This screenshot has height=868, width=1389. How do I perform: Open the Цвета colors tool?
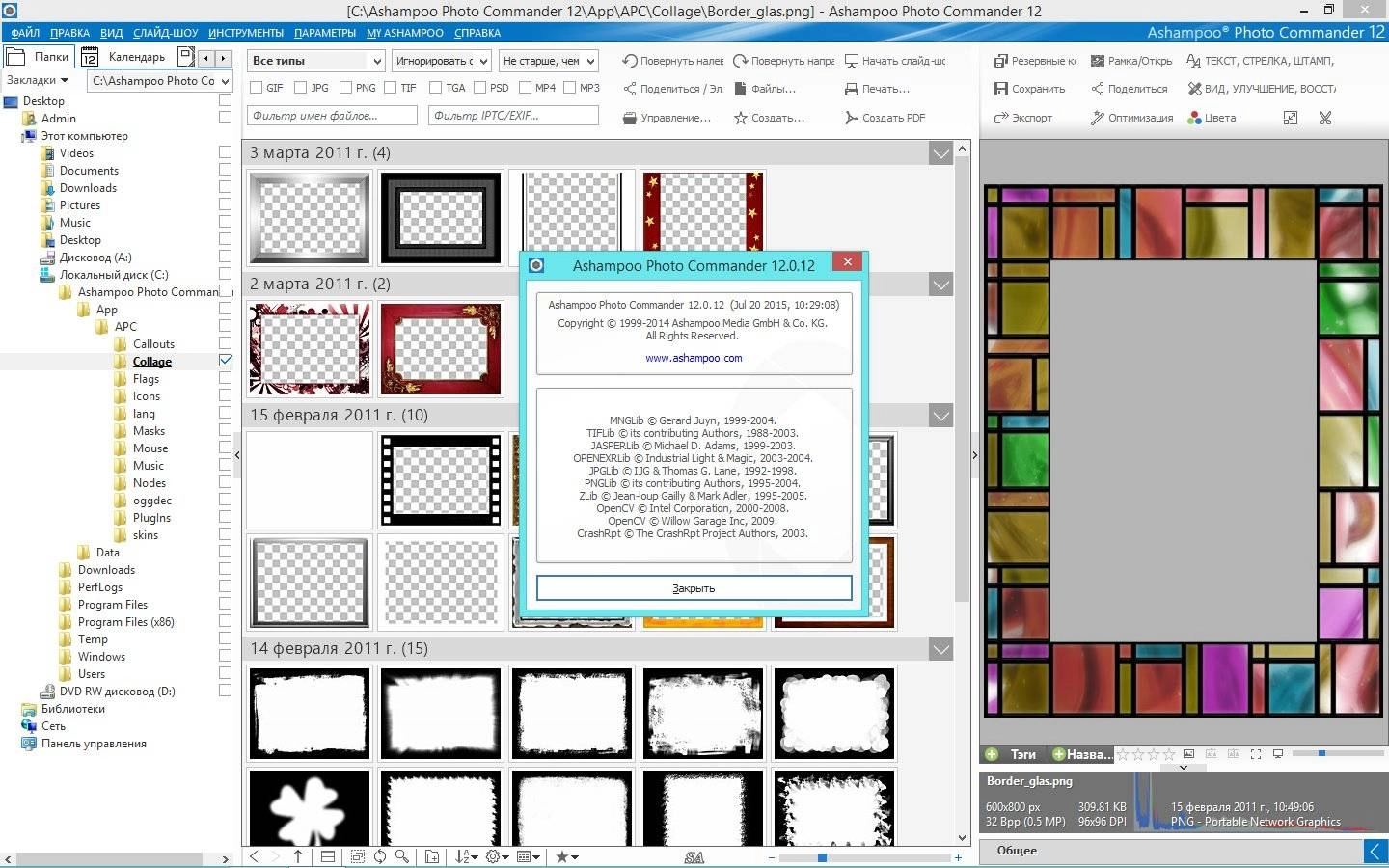pyautogui.click(x=1212, y=118)
